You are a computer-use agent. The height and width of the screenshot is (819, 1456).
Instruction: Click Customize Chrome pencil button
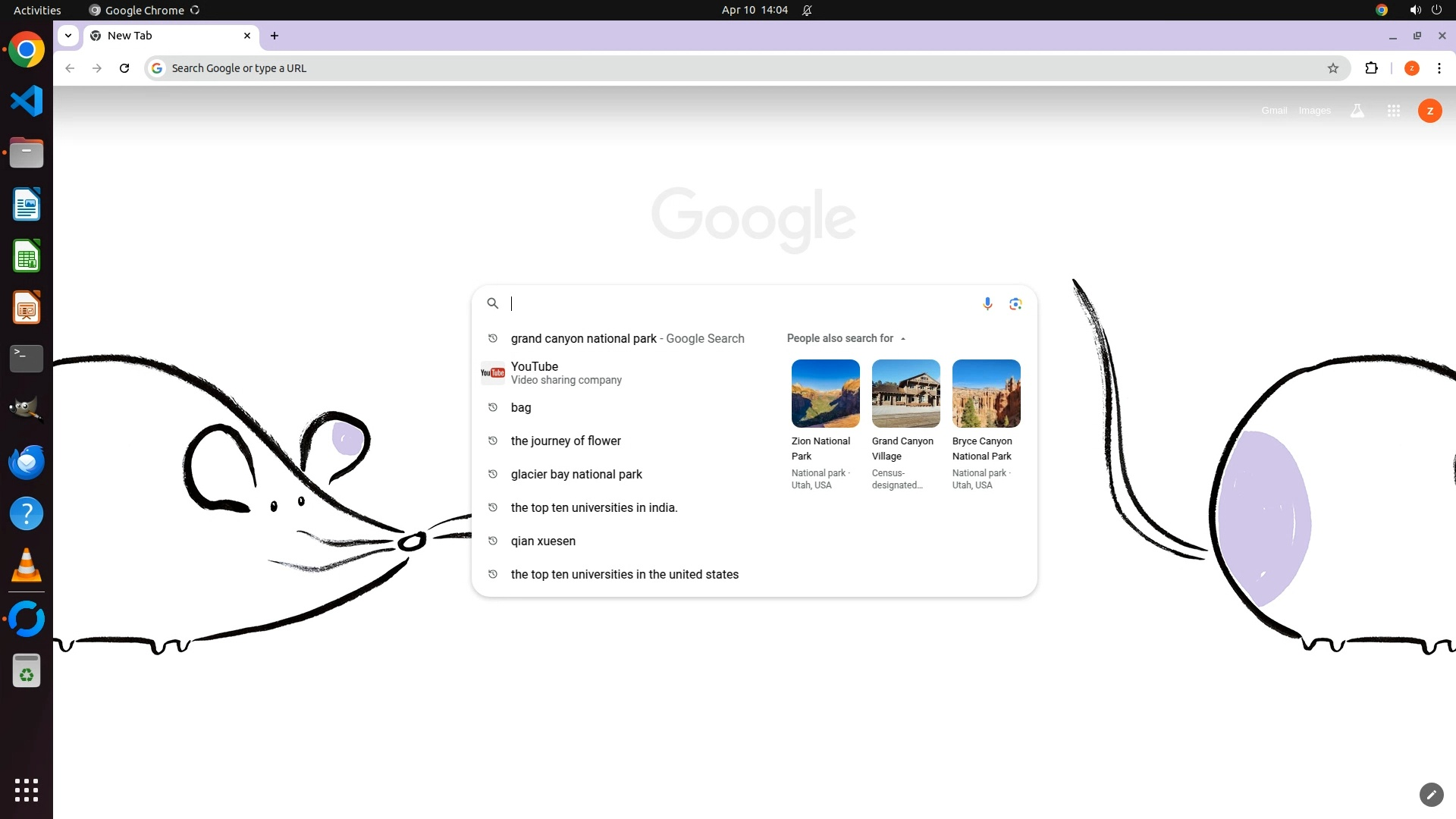coord(1431,794)
